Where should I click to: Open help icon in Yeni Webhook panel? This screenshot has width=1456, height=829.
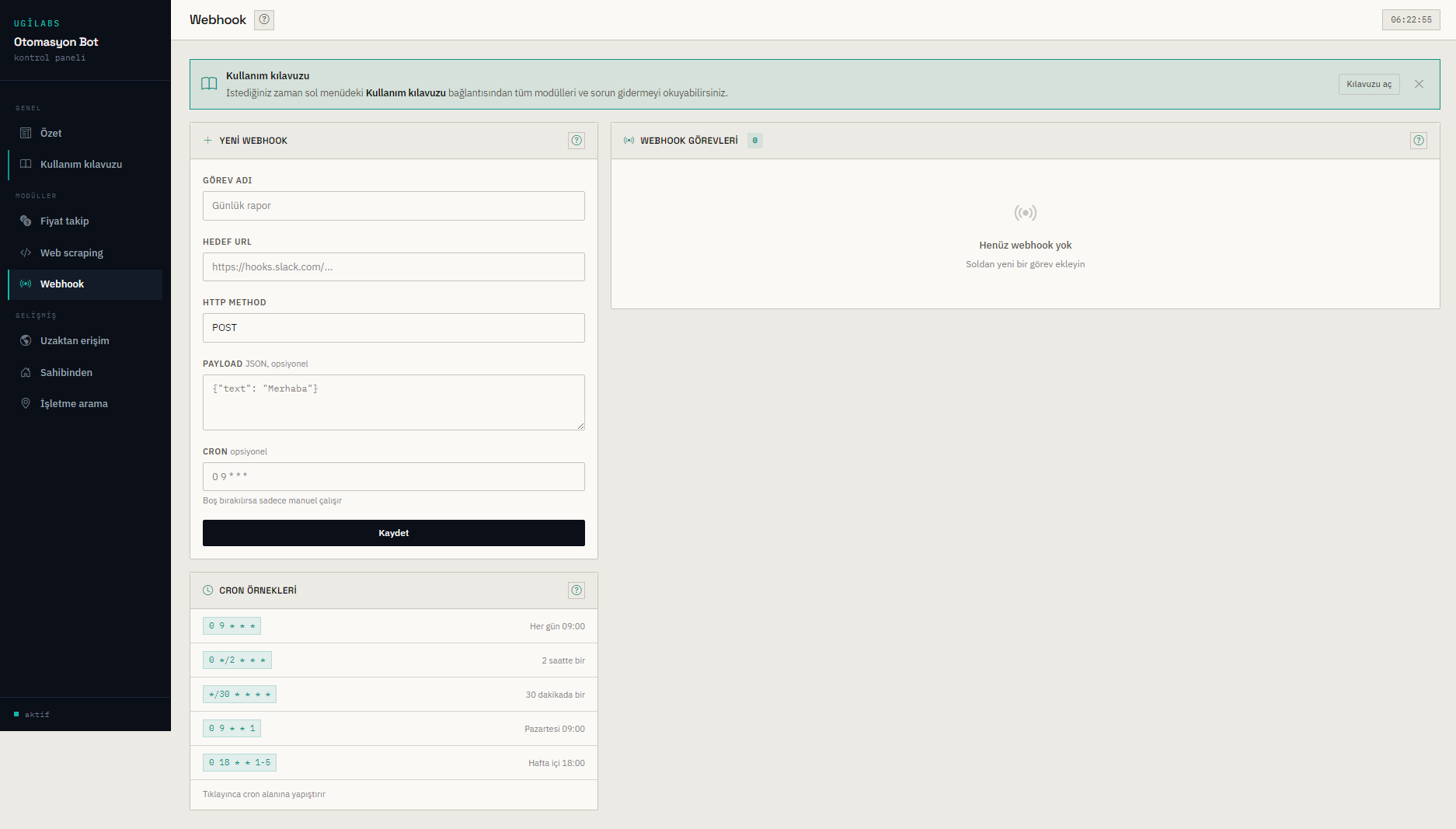click(576, 141)
